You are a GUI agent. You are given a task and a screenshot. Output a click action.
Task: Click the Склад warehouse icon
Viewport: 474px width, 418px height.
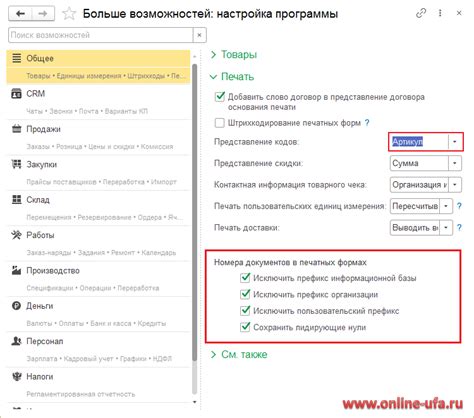click(x=16, y=199)
